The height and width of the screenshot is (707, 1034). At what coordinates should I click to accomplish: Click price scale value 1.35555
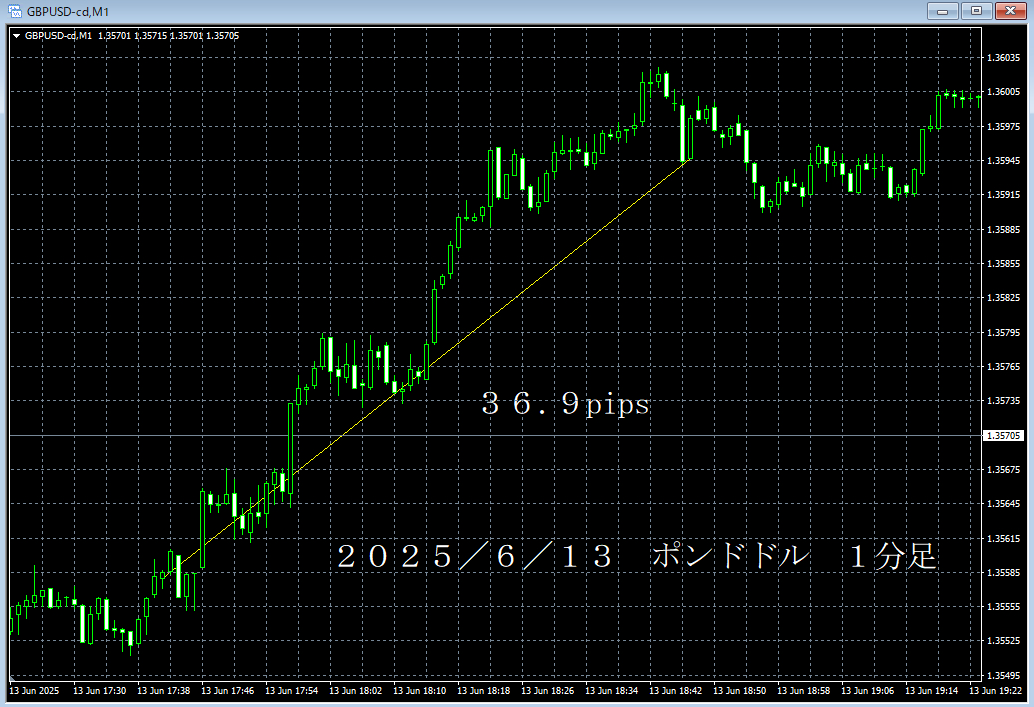coord(1003,606)
